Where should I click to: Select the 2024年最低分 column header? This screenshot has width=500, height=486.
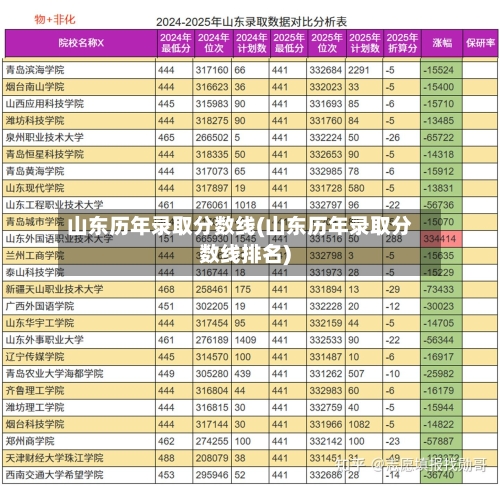coord(175,43)
